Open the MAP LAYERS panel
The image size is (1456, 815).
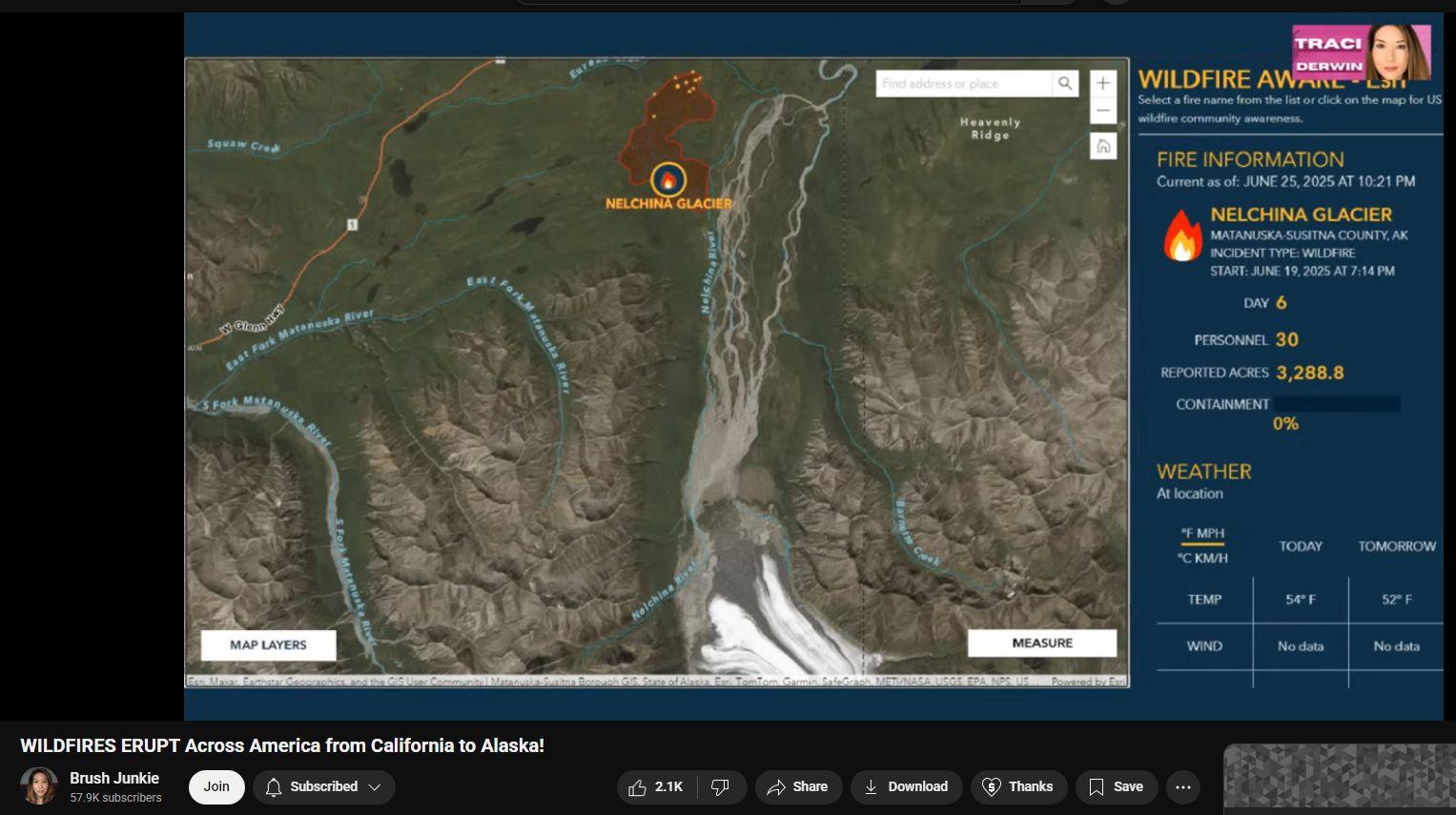[x=268, y=645]
